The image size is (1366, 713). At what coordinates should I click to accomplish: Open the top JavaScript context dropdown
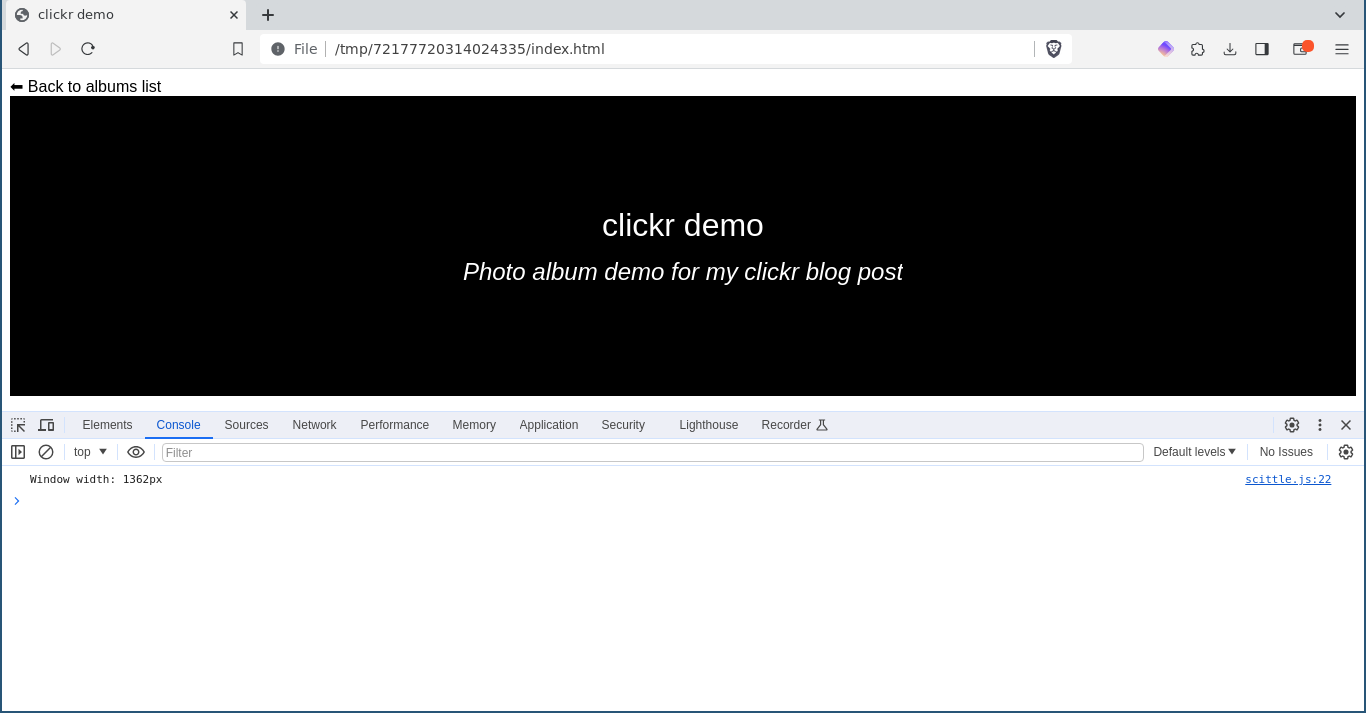[x=90, y=452]
